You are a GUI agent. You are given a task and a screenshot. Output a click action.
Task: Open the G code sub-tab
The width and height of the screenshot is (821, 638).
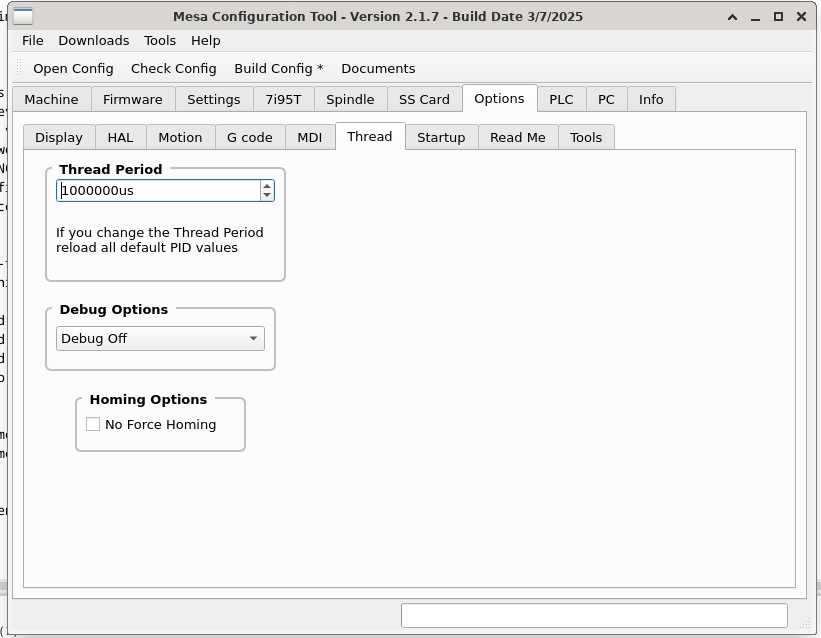click(x=250, y=137)
